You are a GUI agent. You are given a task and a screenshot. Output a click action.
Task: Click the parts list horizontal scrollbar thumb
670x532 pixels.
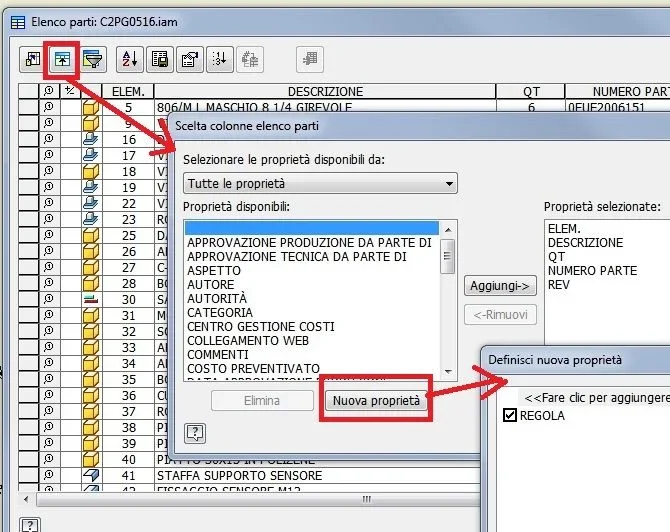[259, 499]
